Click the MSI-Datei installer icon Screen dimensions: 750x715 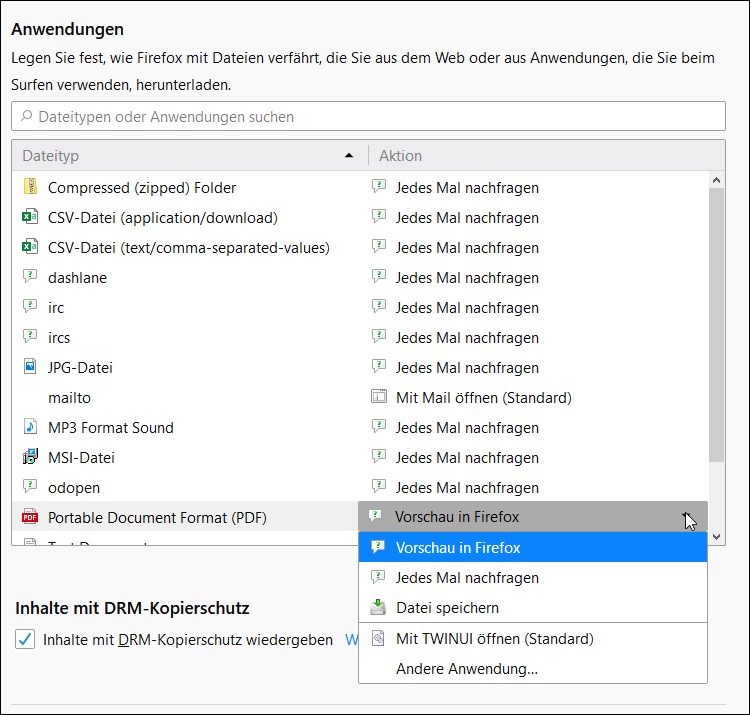tap(30, 457)
